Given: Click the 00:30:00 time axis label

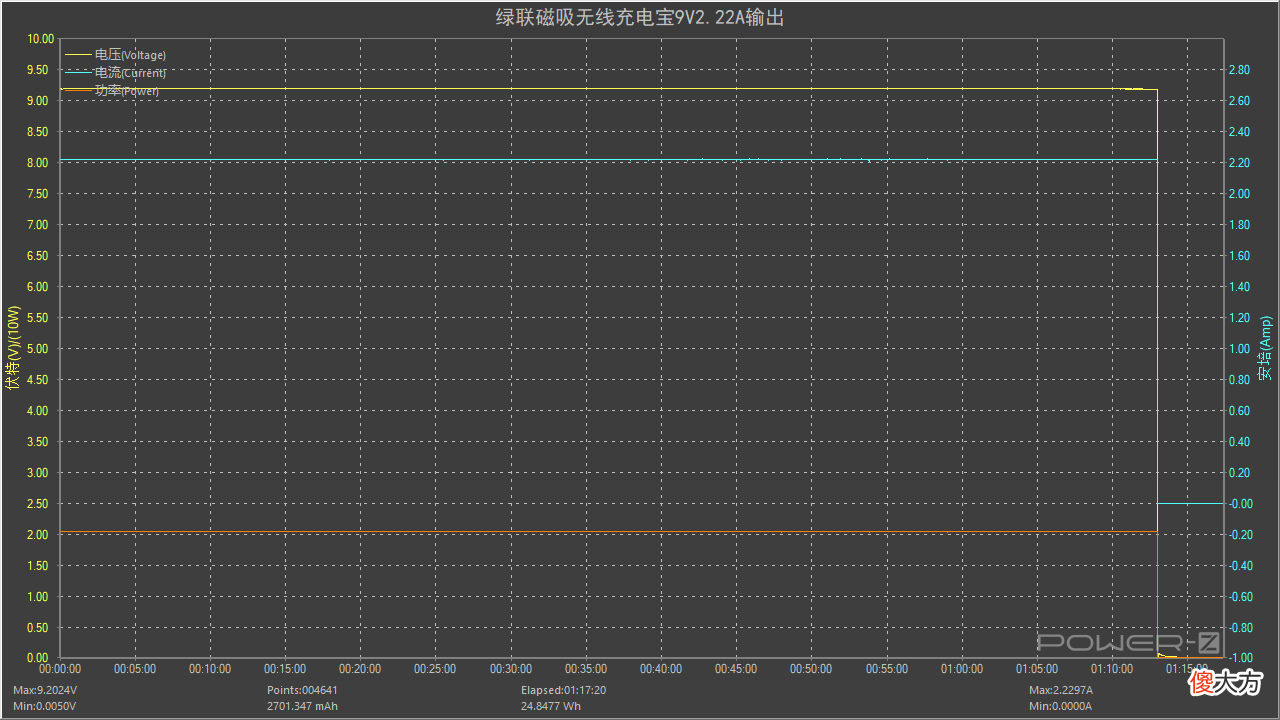Looking at the screenshot, I should pos(510,670).
